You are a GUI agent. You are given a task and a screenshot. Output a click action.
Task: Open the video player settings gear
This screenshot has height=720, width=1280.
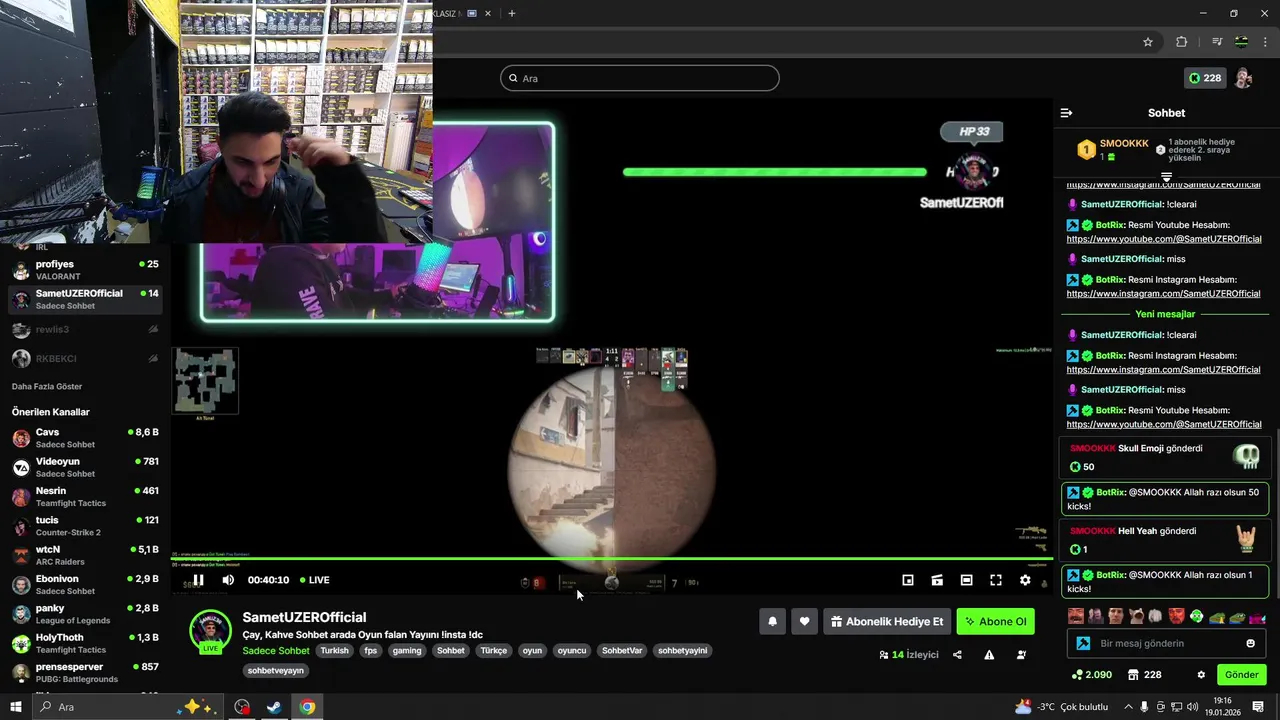click(x=1025, y=580)
